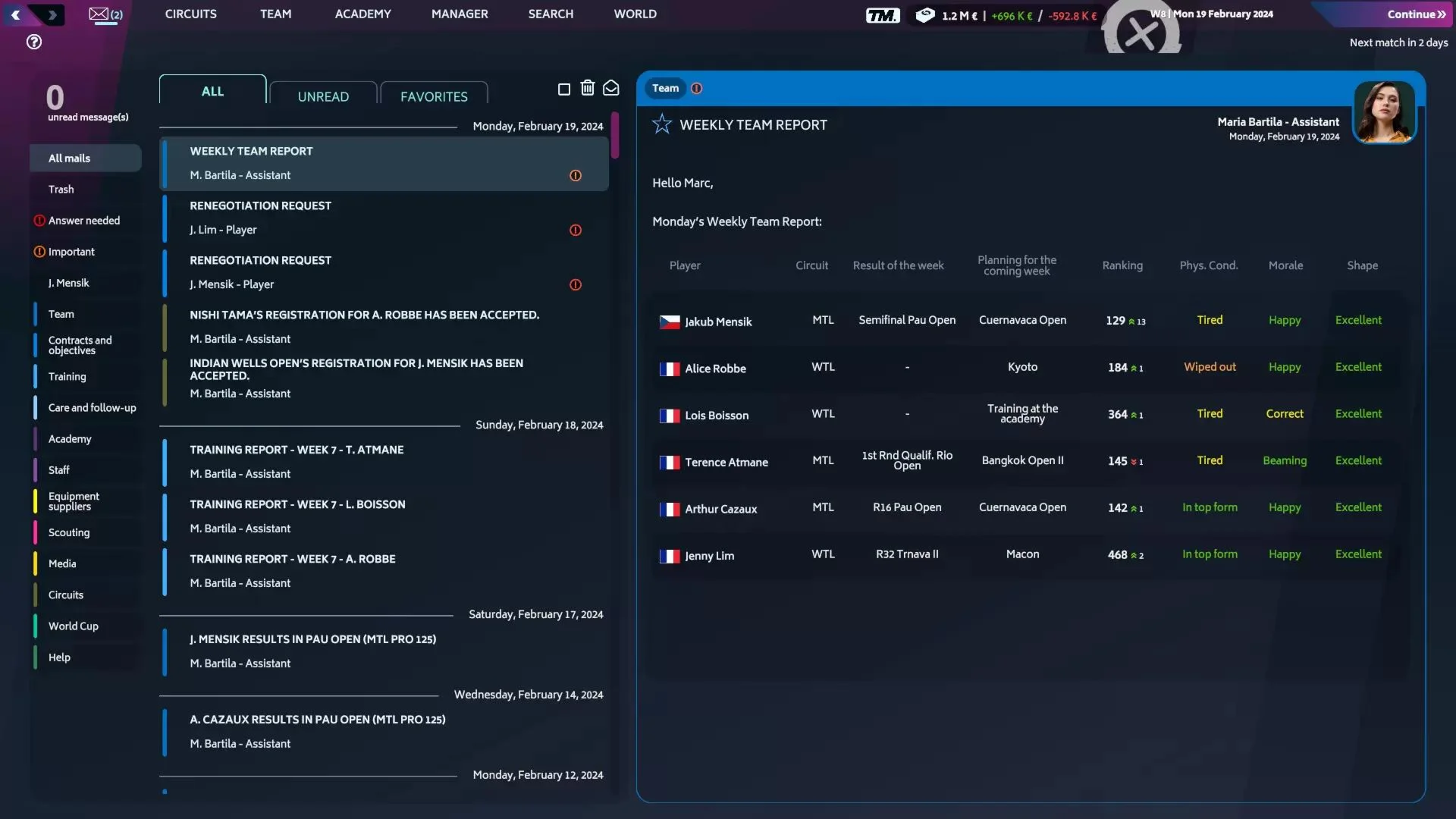This screenshot has width=1456, height=819.
Task: Go back with left arrow icon
Action: point(15,14)
